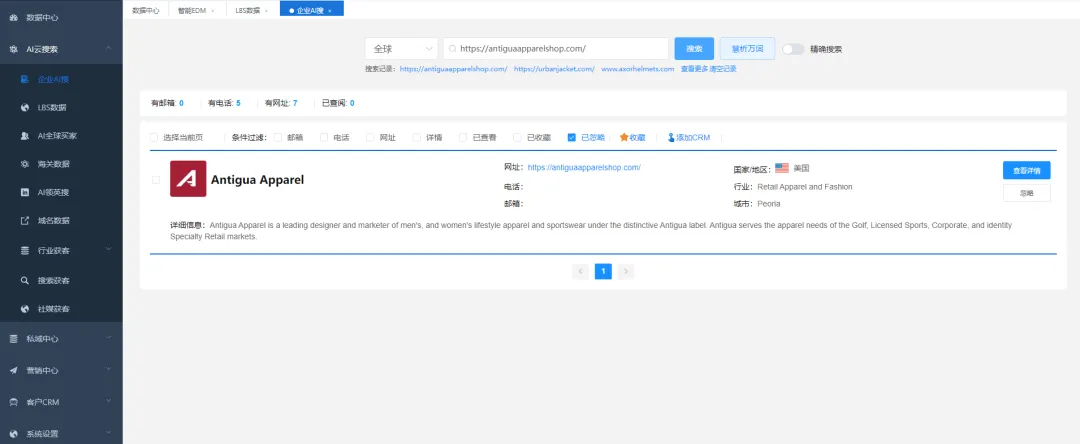Click the star icon beside 收藏
This screenshot has height=444, width=1080.
(624, 138)
